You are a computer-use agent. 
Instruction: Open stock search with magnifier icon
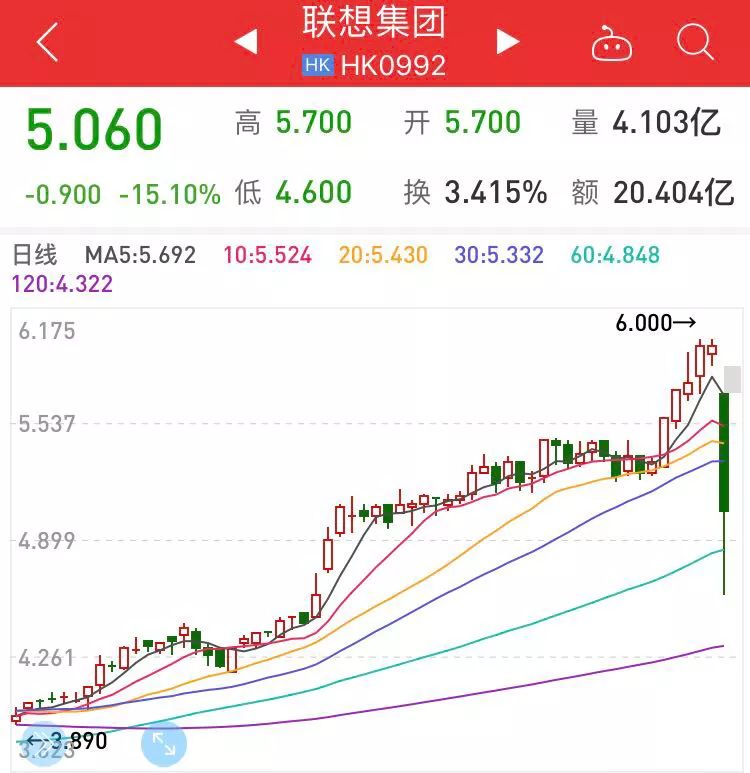694,43
